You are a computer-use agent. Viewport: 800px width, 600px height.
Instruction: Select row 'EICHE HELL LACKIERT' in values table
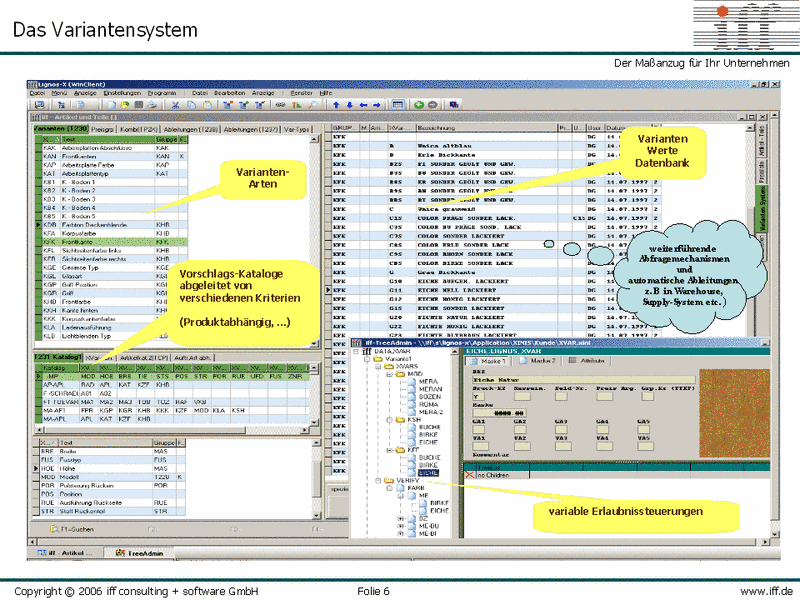pyautogui.click(x=496, y=290)
